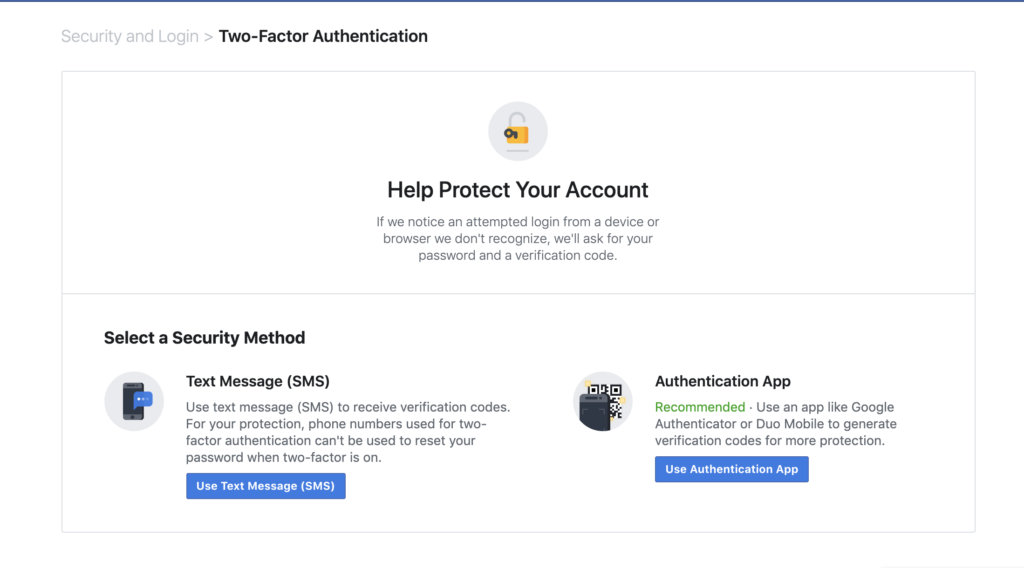Click the breadcrumb chevron separator
The height and width of the screenshot is (568, 1024).
(x=208, y=37)
